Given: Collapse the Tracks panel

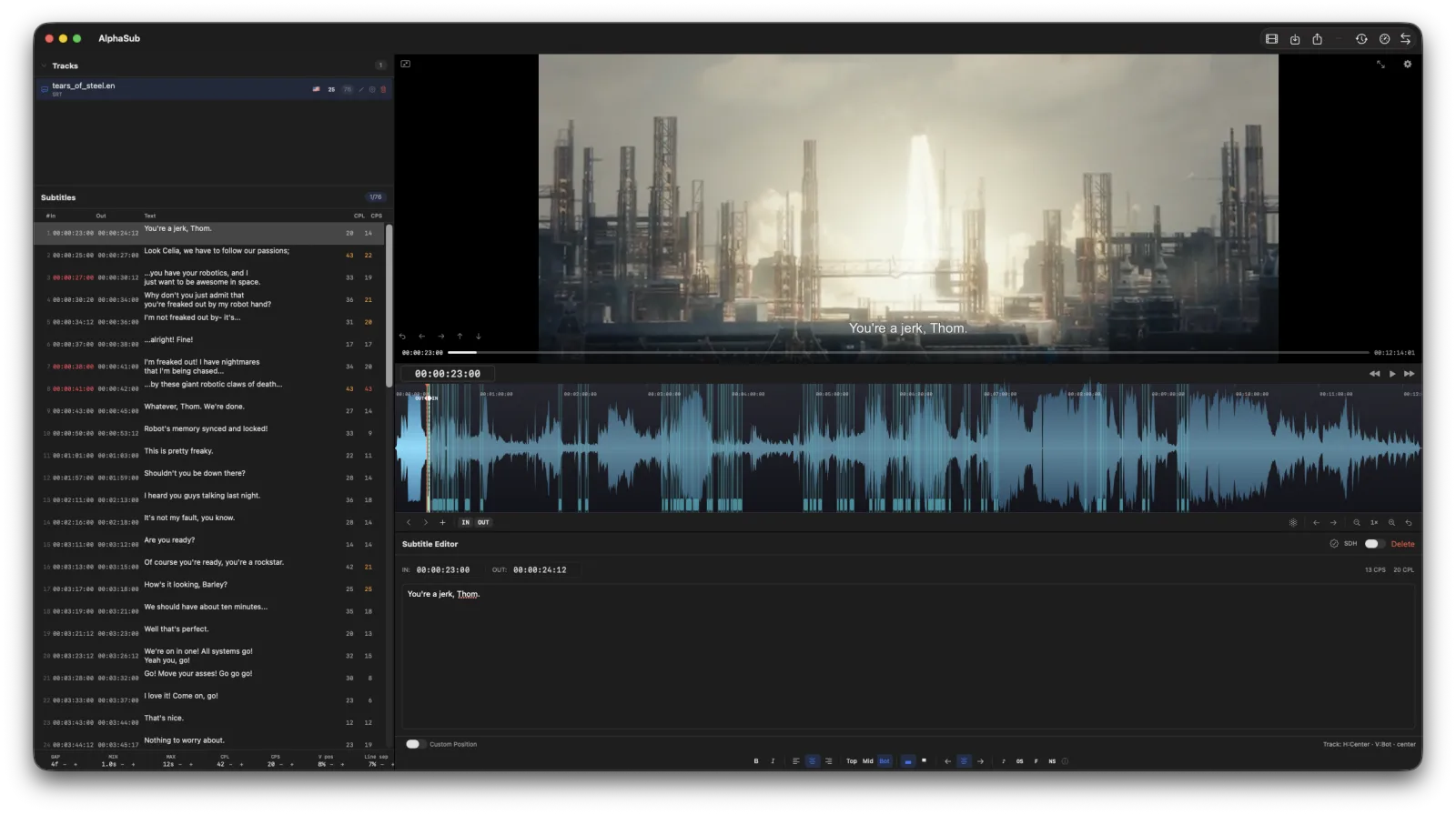Looking at the screenshot, I should click(44, 65).
